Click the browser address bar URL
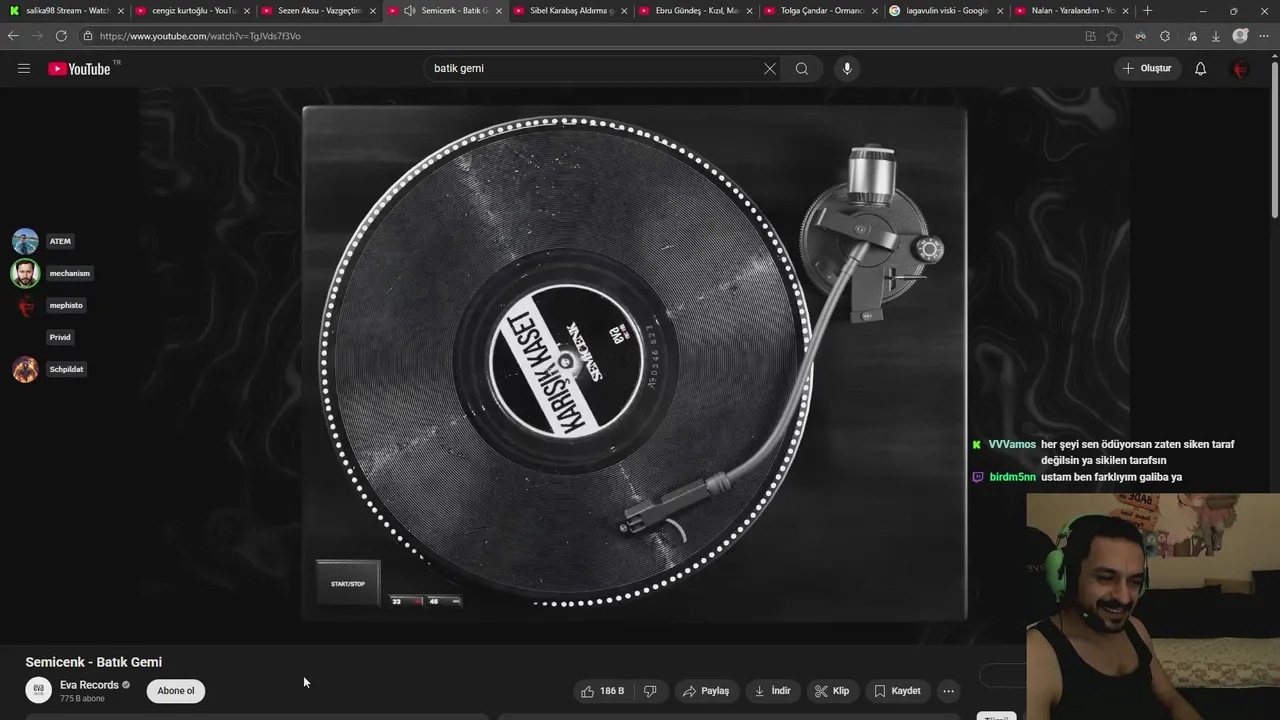The width and height of the screenshot is (1280, 720). pyautogui.click(x=200, y=36)
